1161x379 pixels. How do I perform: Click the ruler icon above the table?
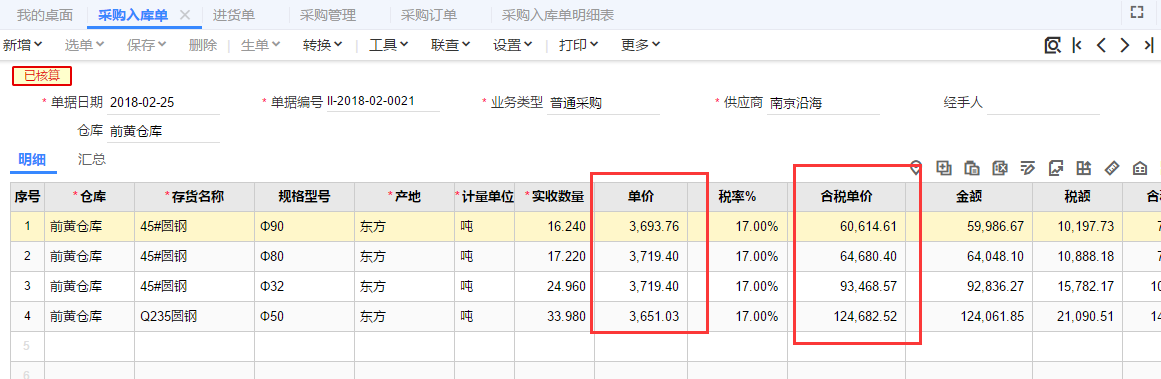(1112, 167)
